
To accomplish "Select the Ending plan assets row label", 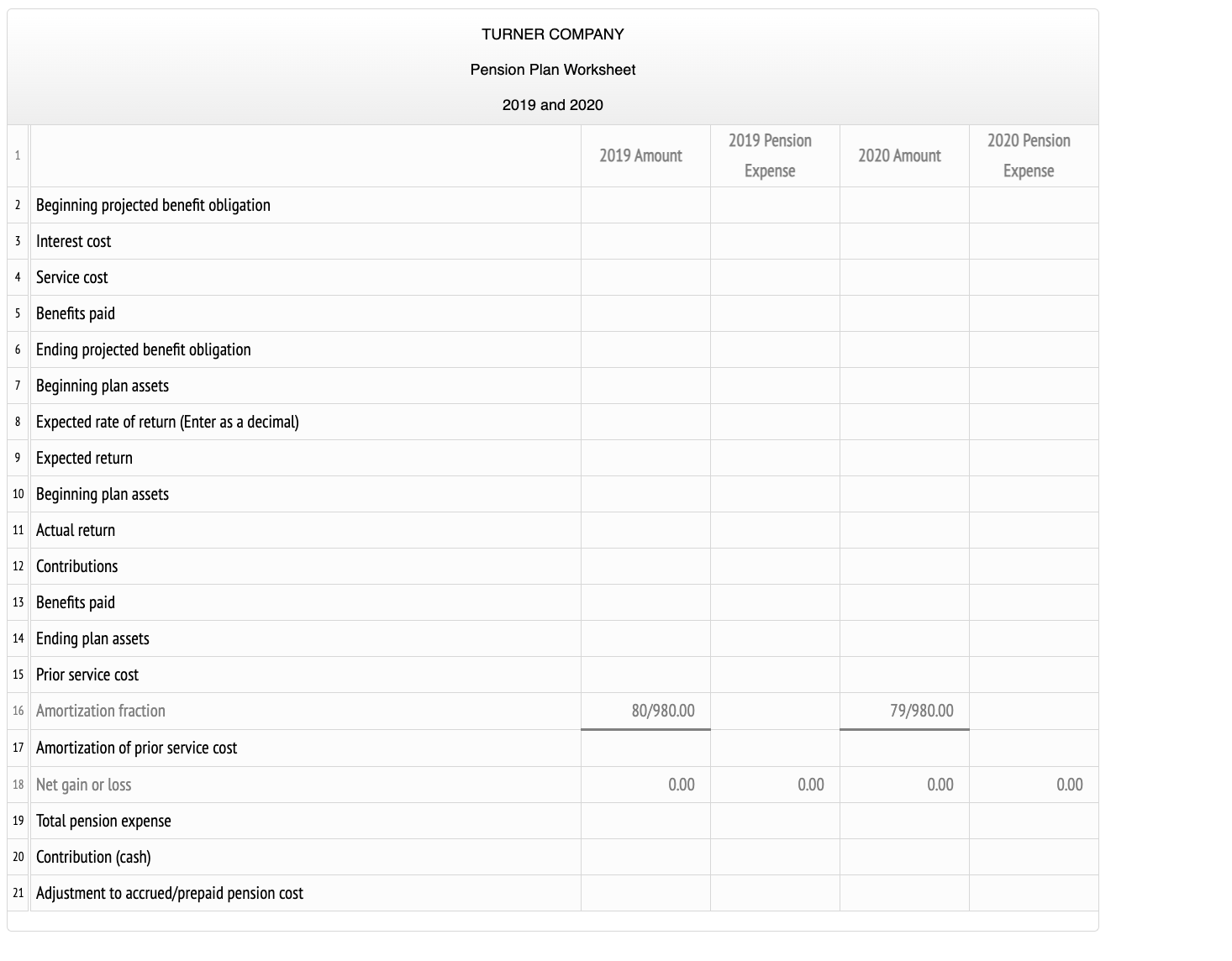I will 92,638.
